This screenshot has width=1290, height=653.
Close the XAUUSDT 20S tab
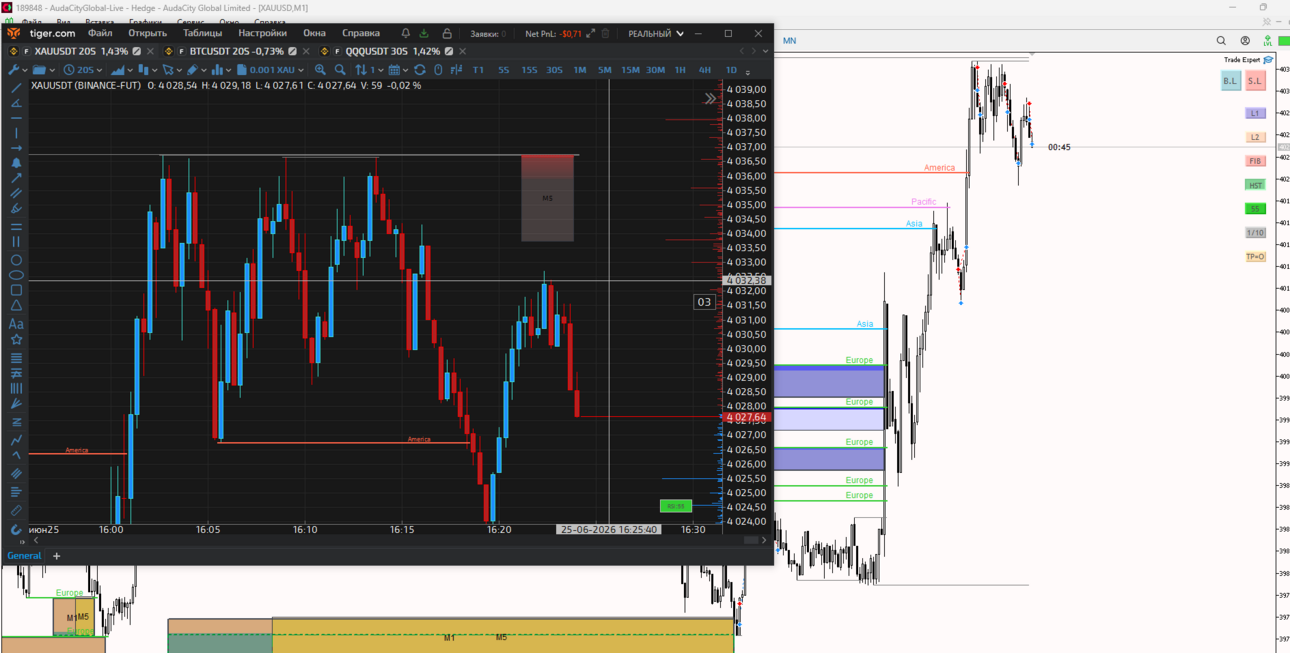tap(151, 51)
